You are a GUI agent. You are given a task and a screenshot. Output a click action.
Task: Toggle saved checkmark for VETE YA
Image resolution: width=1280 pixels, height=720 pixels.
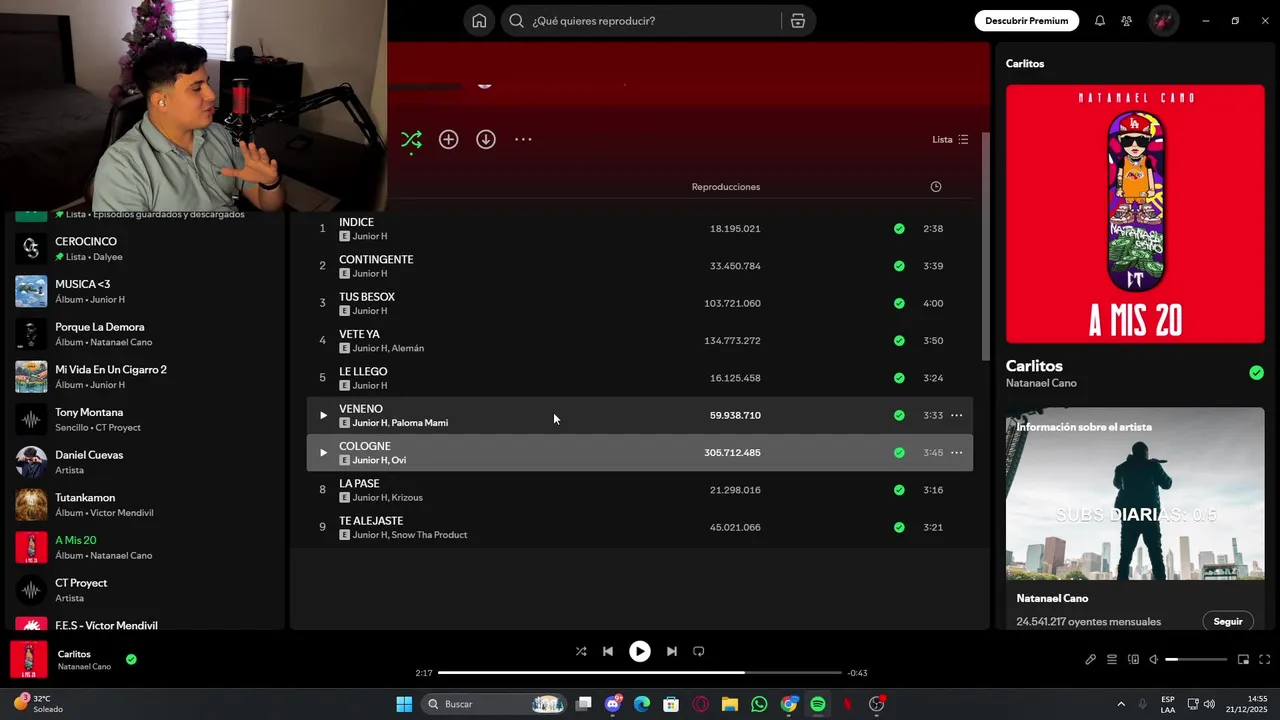tap(899, 341)
